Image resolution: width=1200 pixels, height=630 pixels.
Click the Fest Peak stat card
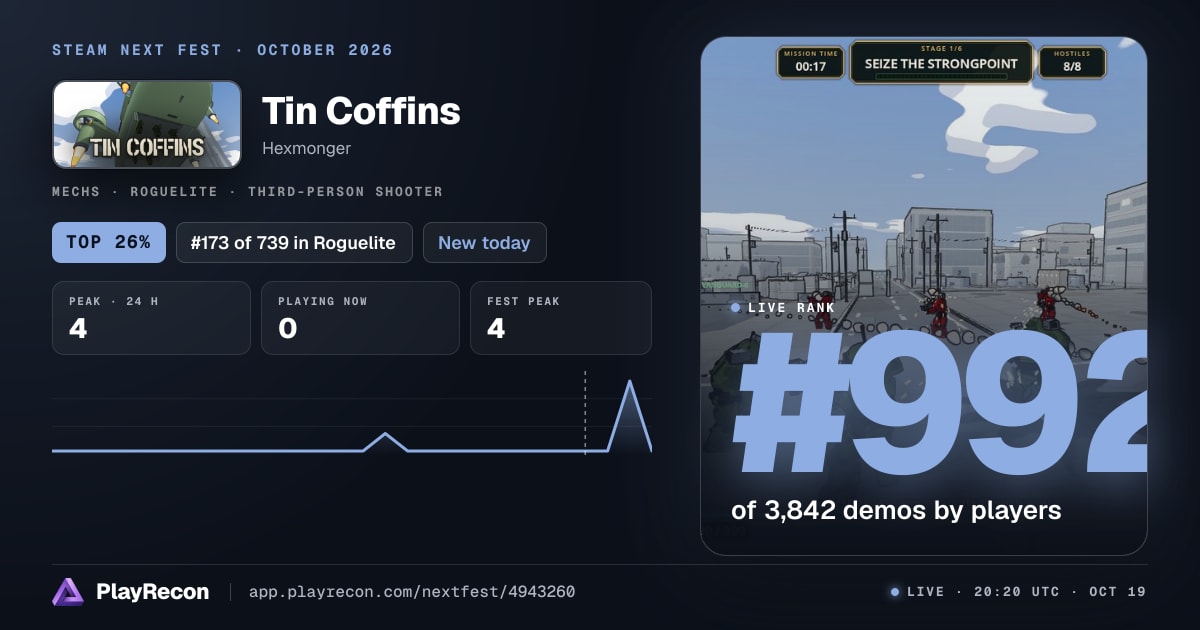561,318
